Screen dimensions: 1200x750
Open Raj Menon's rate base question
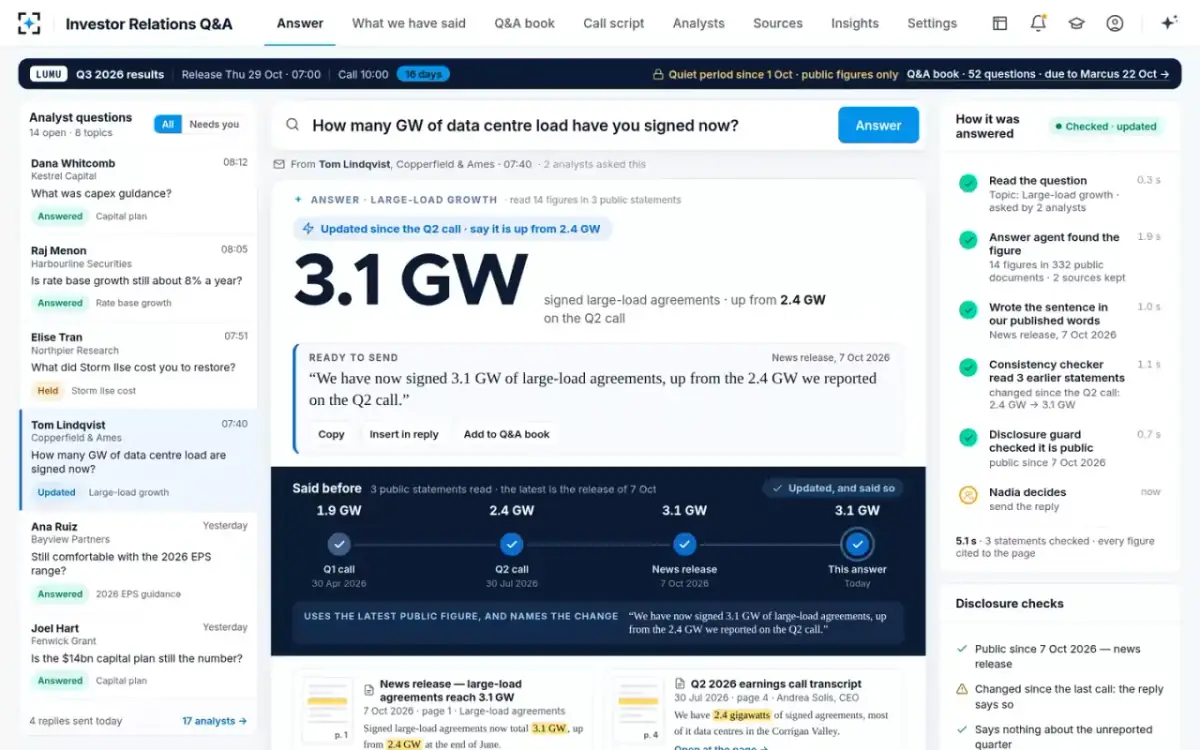(138, 276)
